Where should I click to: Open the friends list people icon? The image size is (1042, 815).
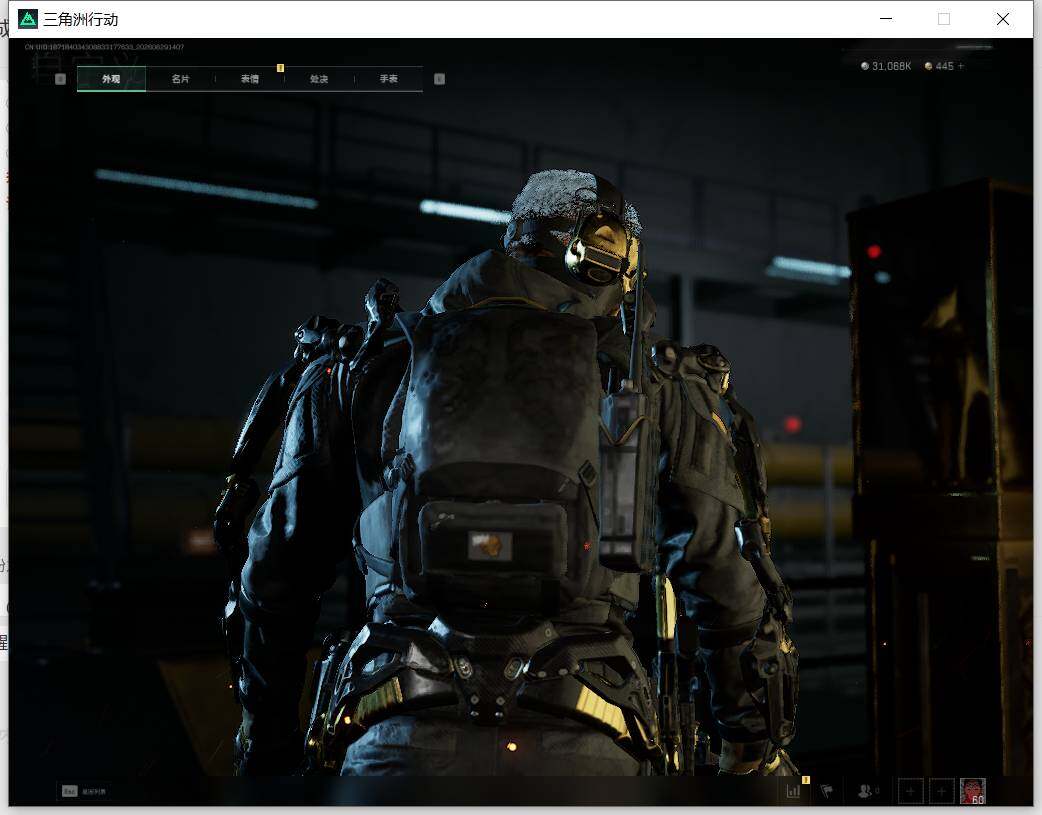tap(865, 791)
